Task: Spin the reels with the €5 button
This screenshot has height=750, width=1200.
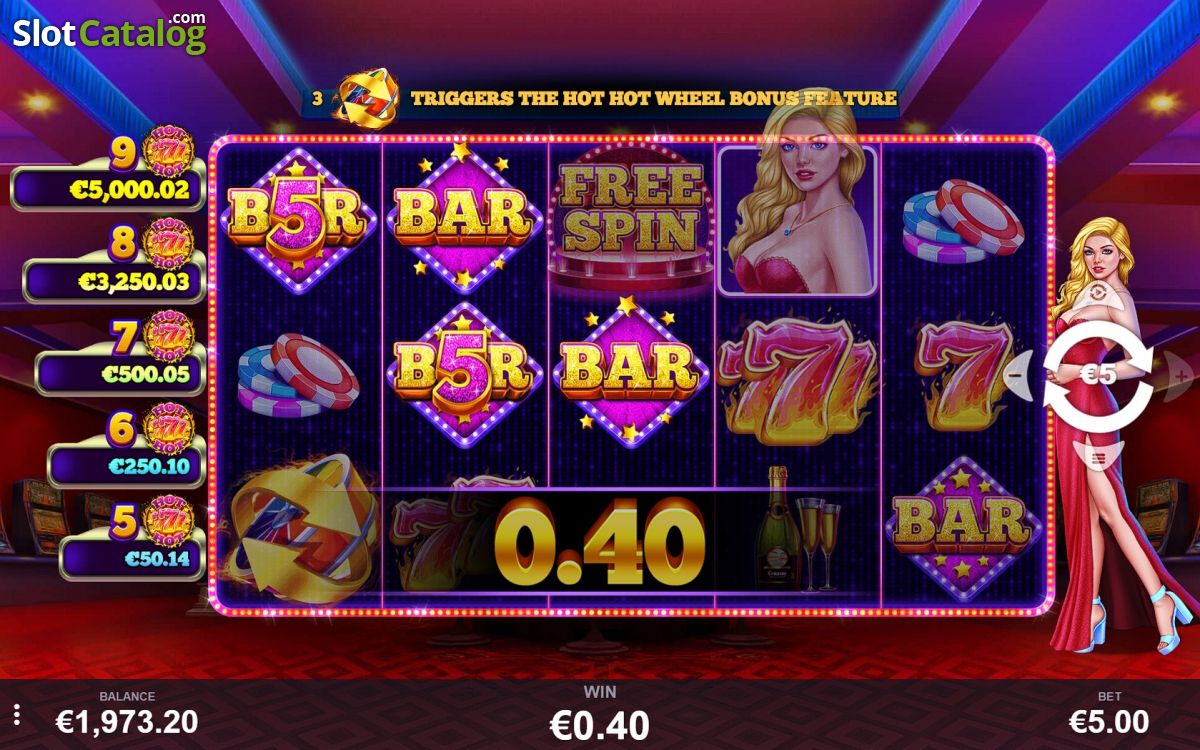Action: [x=1099, y=374]
